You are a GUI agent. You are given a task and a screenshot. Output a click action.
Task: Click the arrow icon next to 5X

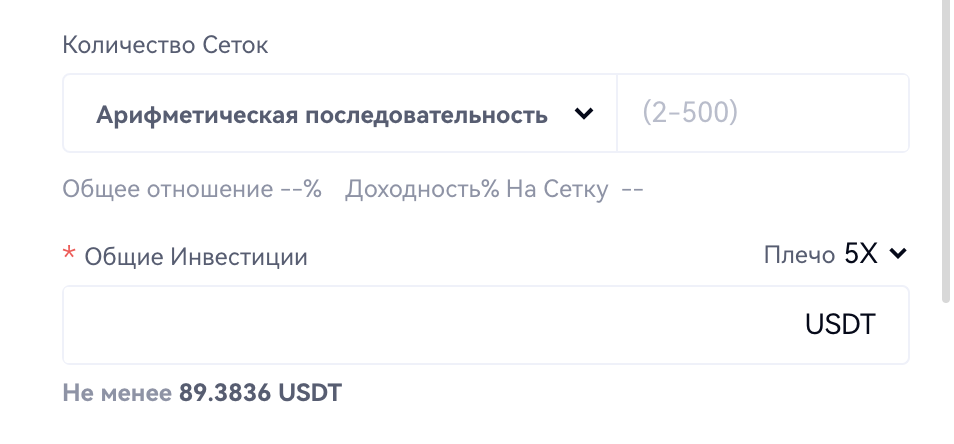coord(898,254)
